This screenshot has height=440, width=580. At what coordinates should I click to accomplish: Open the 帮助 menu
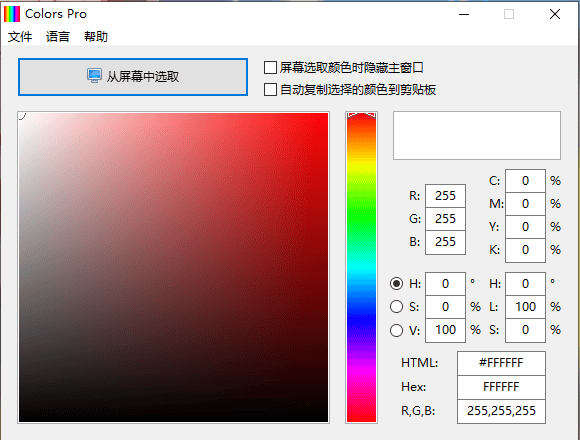pyautogui.click(x=96, y=37)
